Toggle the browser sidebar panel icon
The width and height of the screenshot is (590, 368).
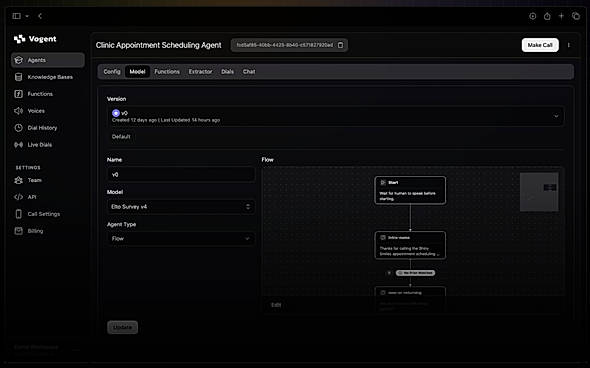pos(17,16)
